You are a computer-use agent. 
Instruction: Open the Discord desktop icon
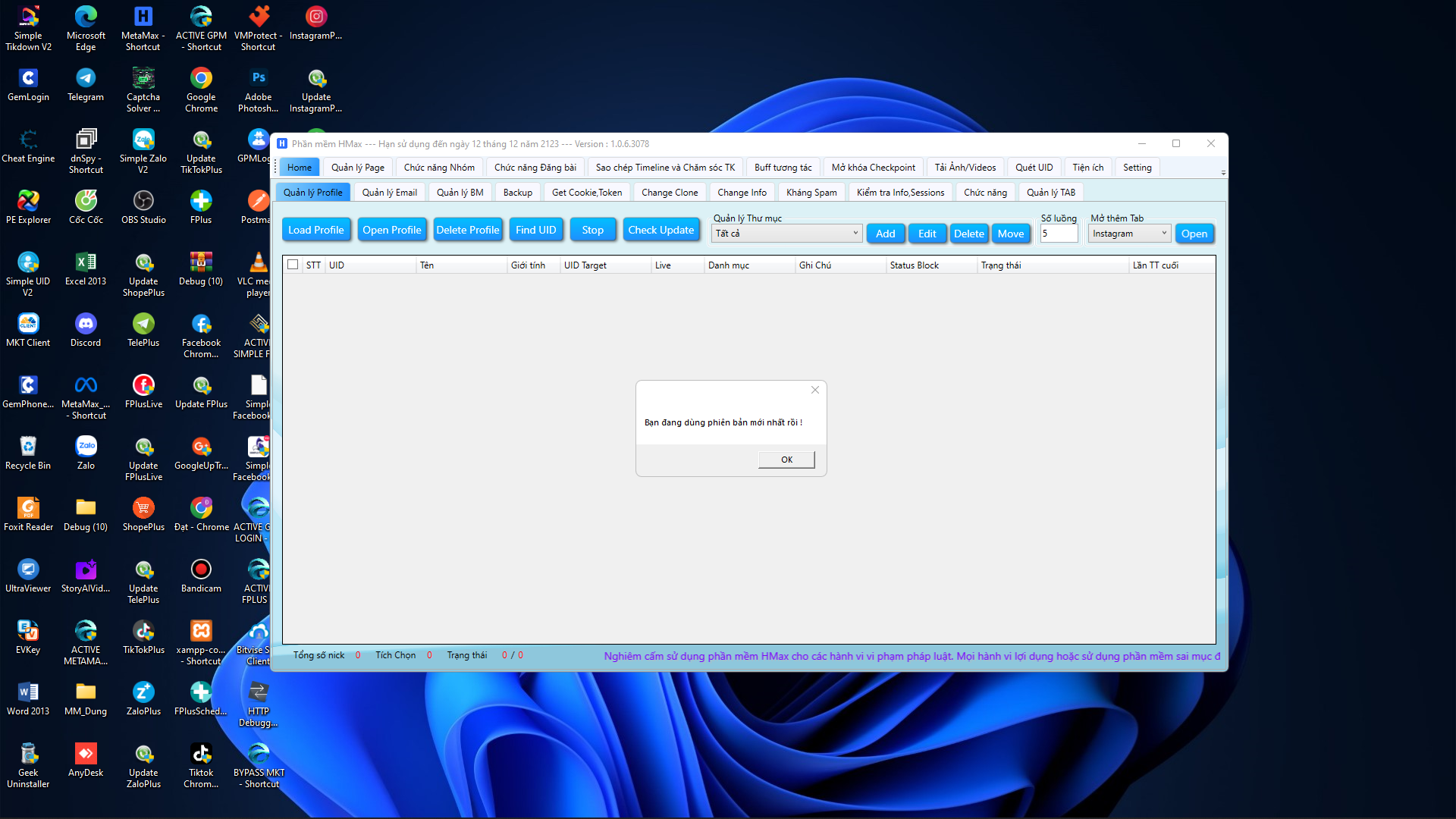coord(86,329)
